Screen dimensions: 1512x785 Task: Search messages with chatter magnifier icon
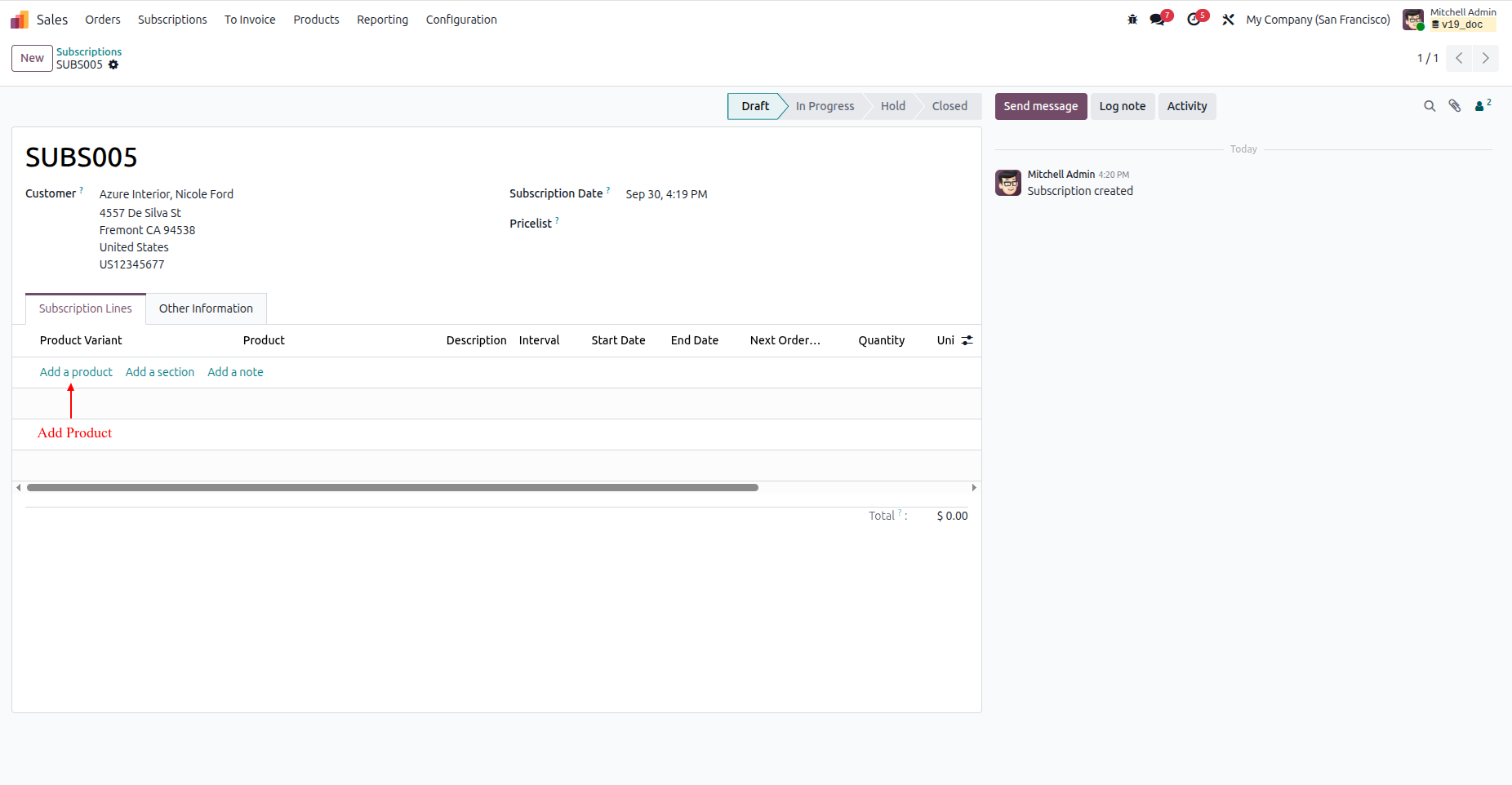pos(1430,106)
